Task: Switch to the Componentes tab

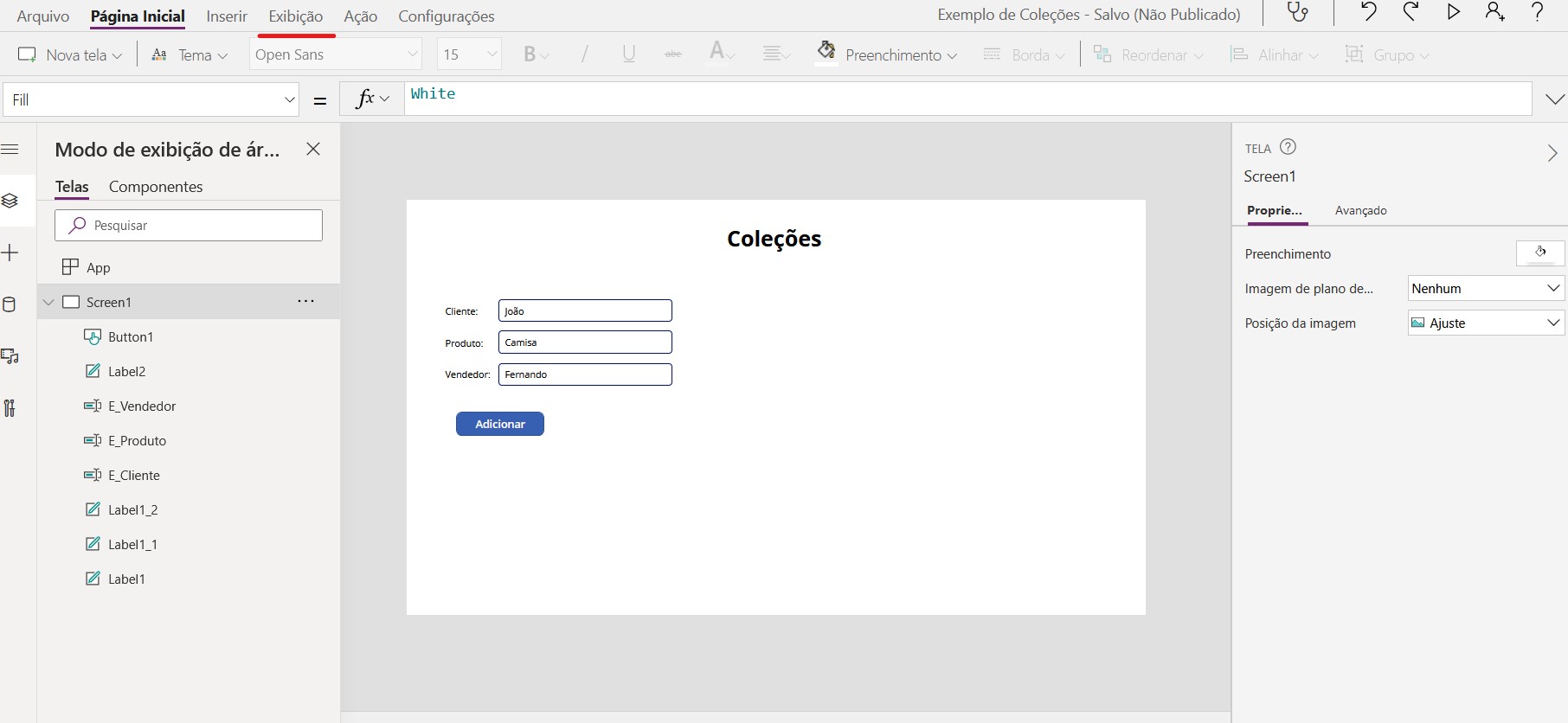Action: coord(156,187)
